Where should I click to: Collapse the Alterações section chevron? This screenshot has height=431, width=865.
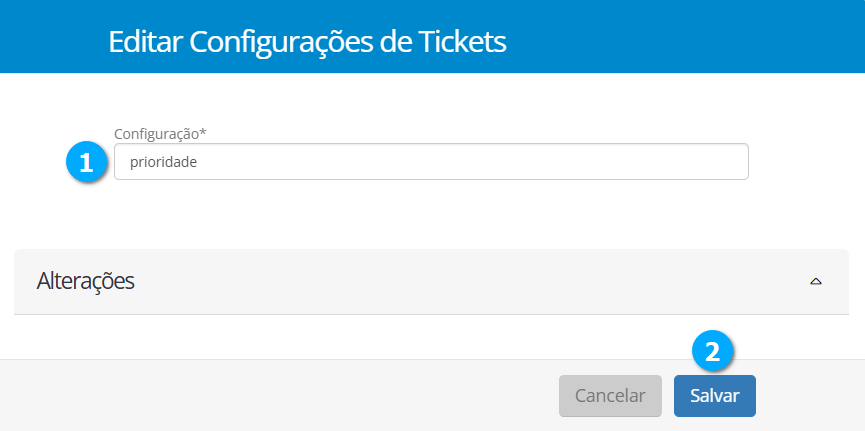click(815, 282)
